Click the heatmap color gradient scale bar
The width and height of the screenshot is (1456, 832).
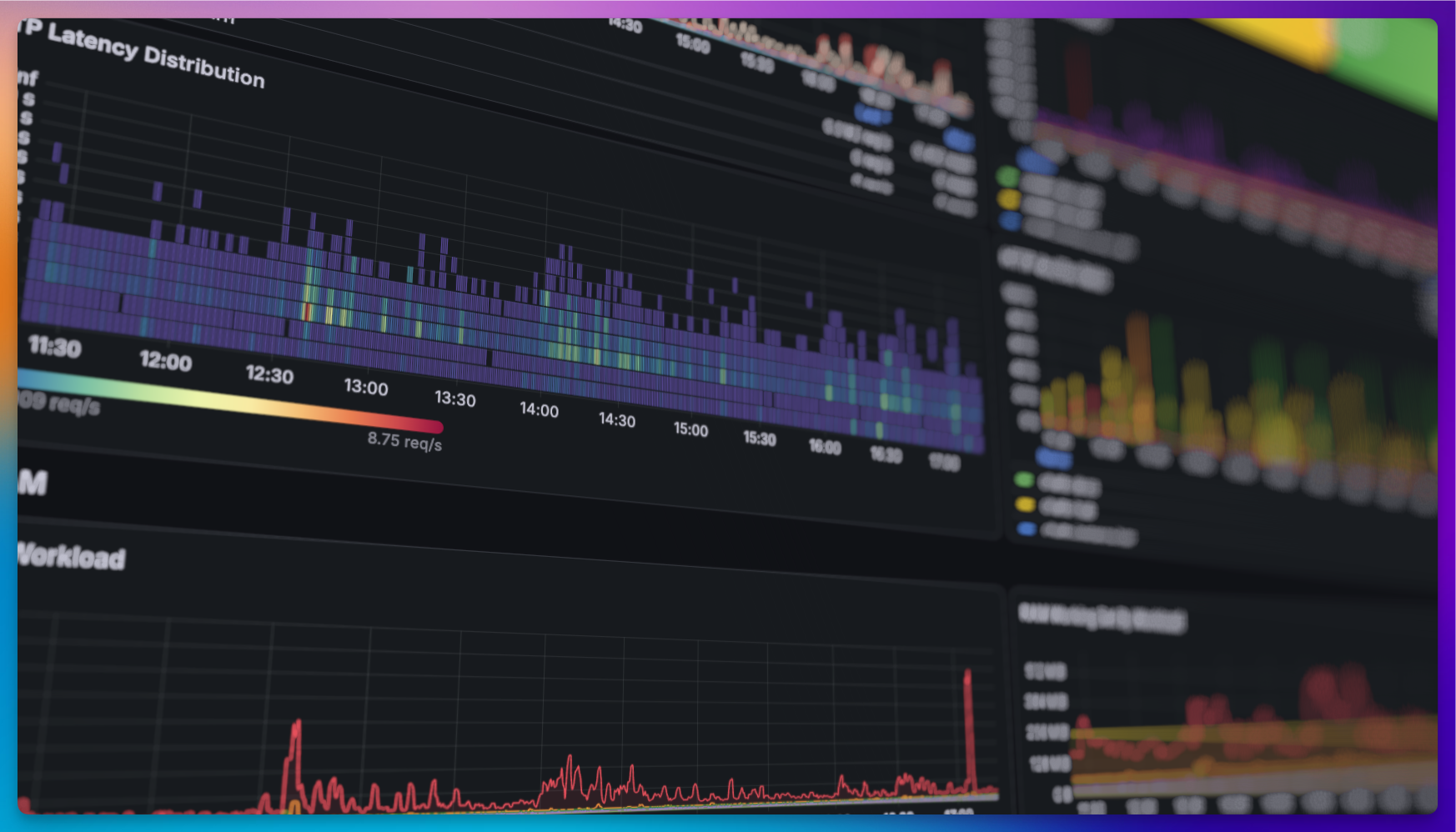230,400
